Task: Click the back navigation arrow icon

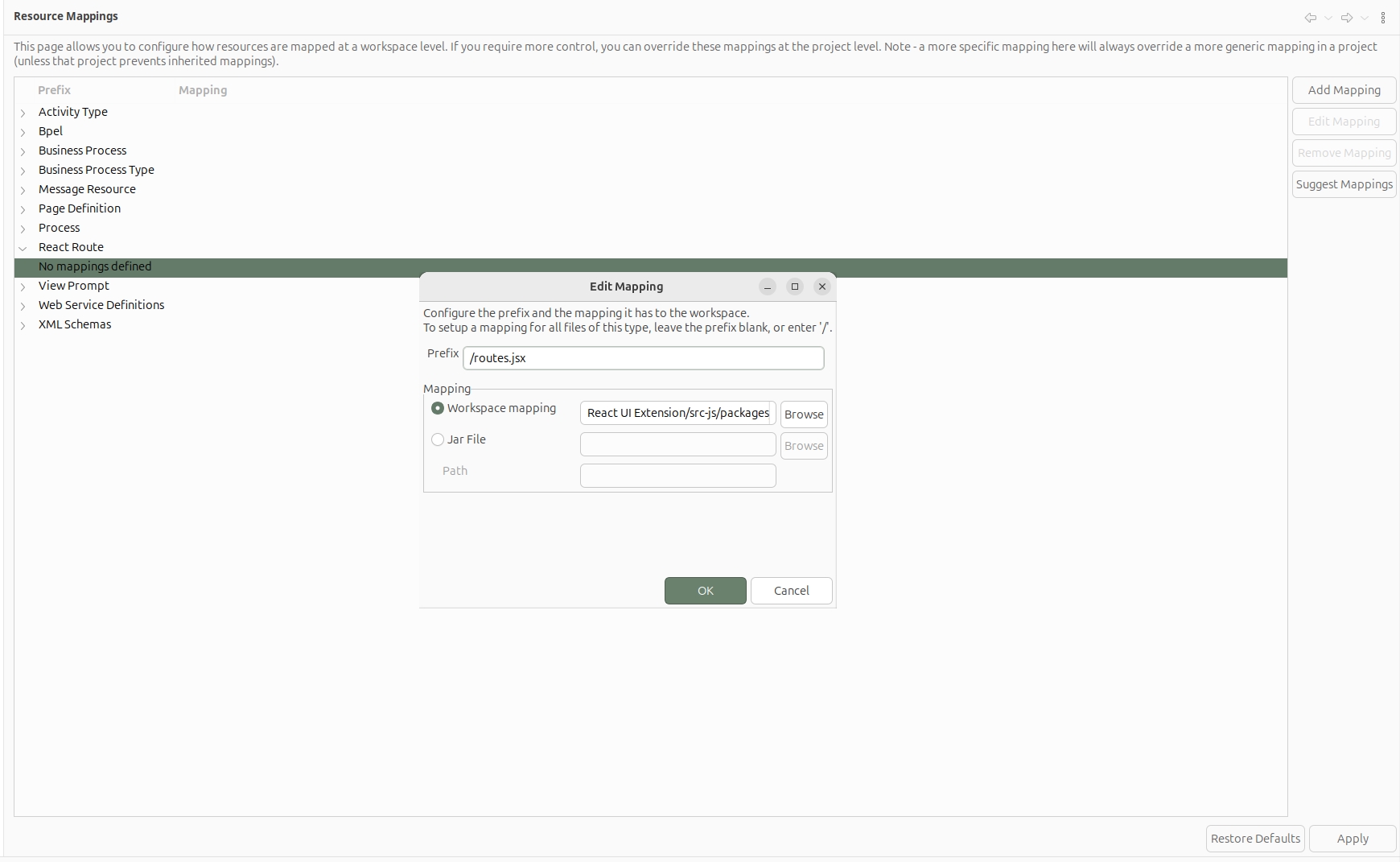Action: click(x=1310, y=18)
